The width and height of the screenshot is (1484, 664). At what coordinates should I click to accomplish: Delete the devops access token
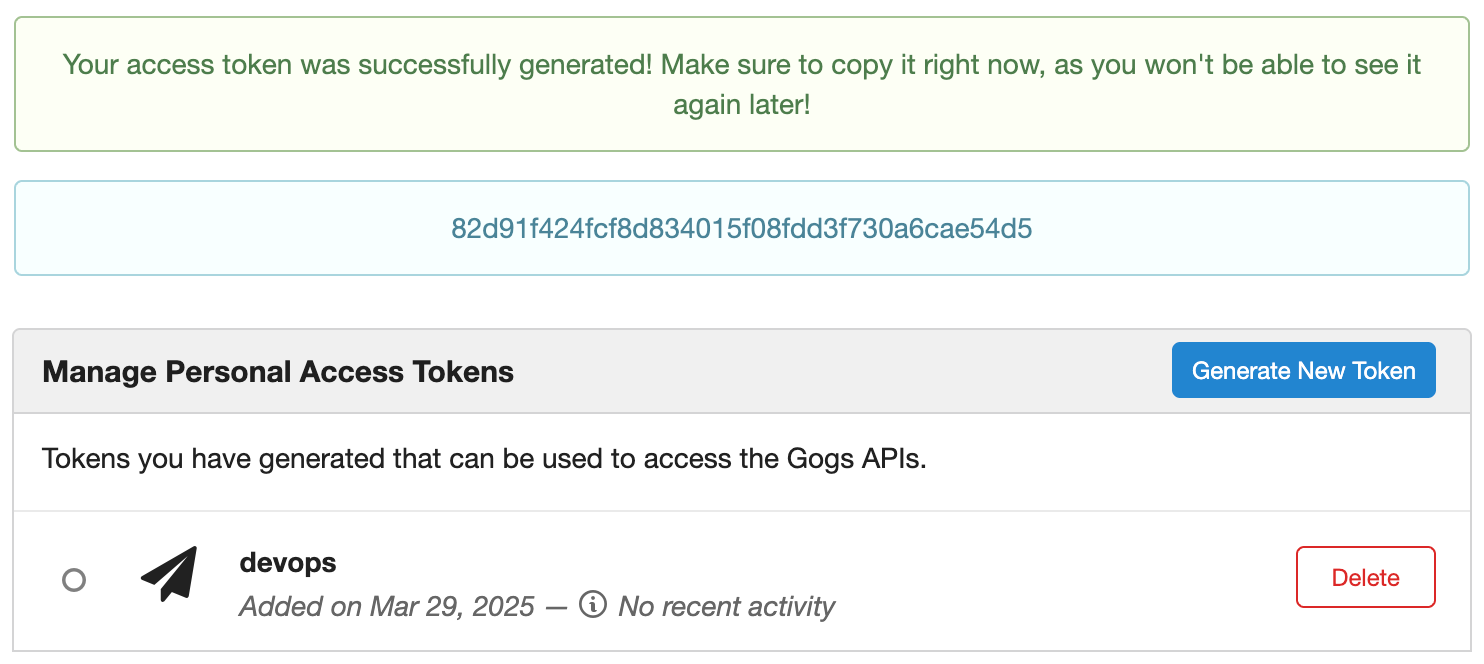[x=1366, y=577]
